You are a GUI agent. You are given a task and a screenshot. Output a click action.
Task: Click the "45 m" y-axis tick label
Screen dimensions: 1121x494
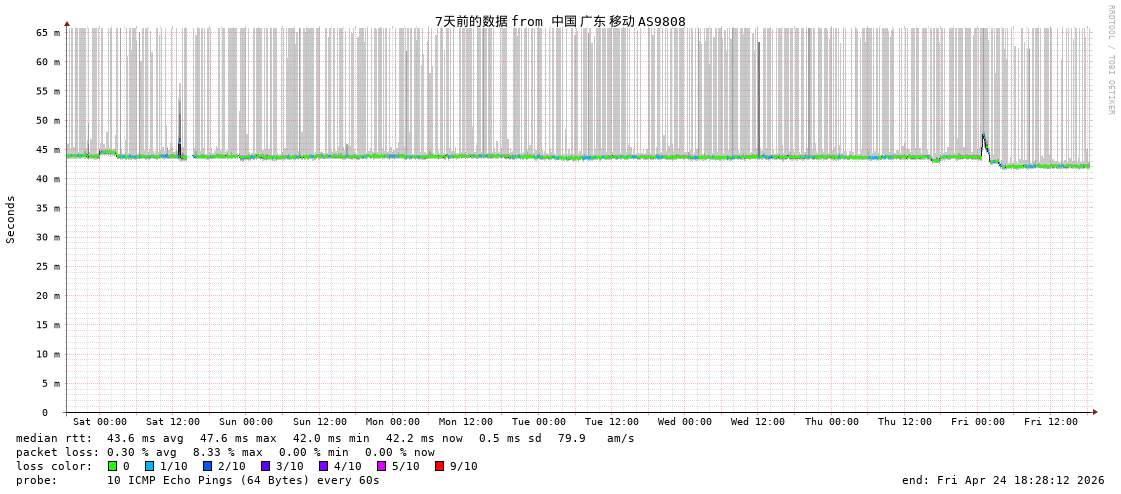[x=48, y=149]
